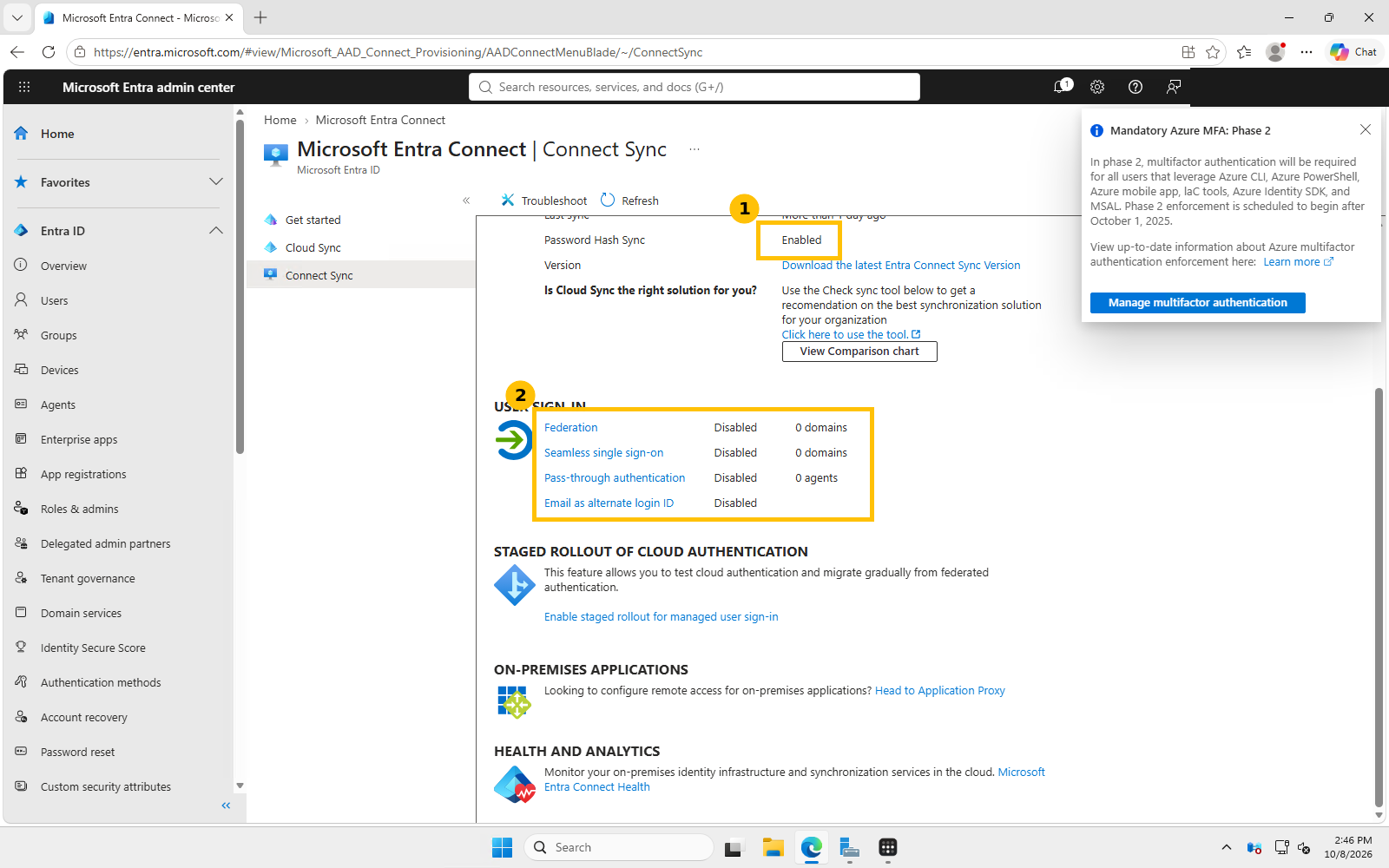1389x868 pixels.
Task: Click the browser Refresh button
Action: coord(49,52)
